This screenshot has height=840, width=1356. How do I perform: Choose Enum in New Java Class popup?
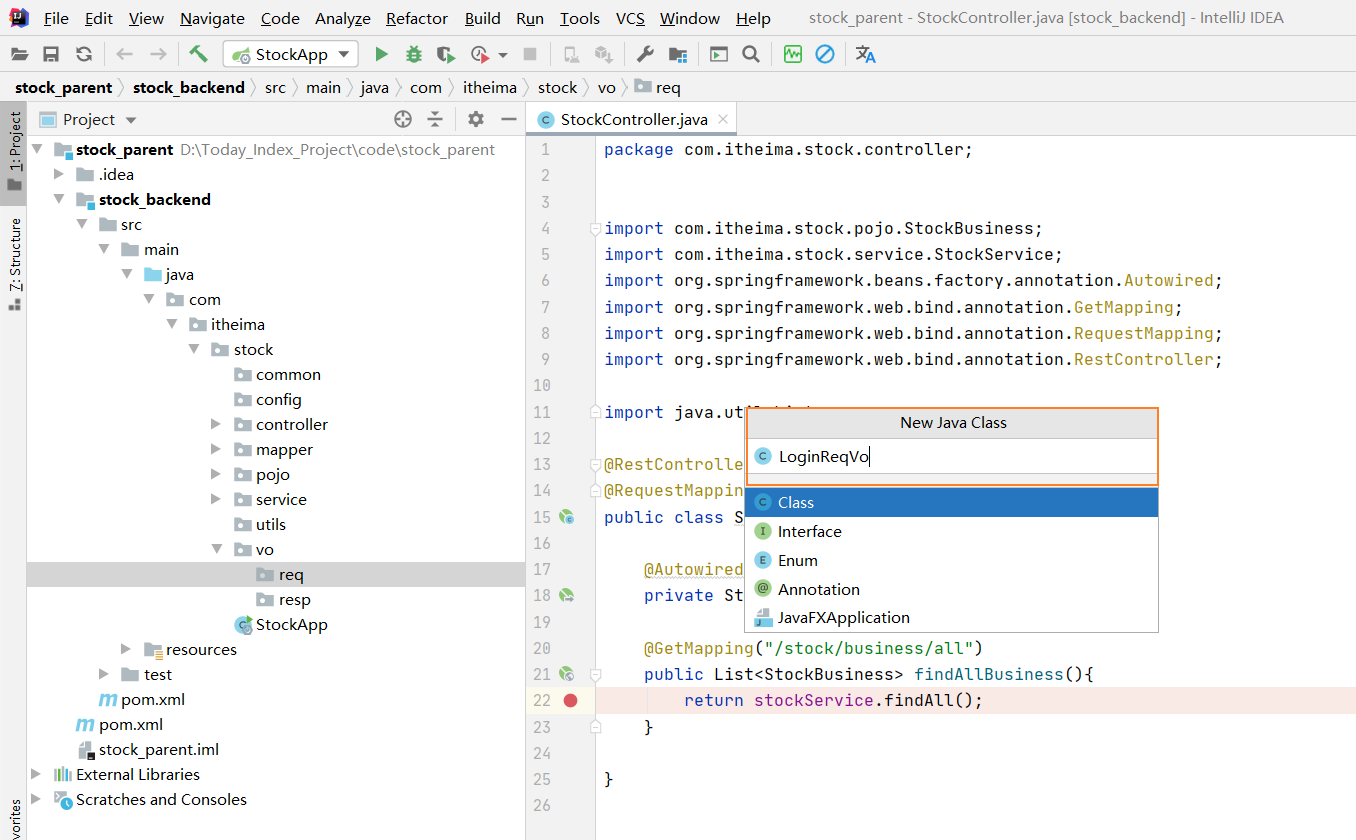(952, 560)
